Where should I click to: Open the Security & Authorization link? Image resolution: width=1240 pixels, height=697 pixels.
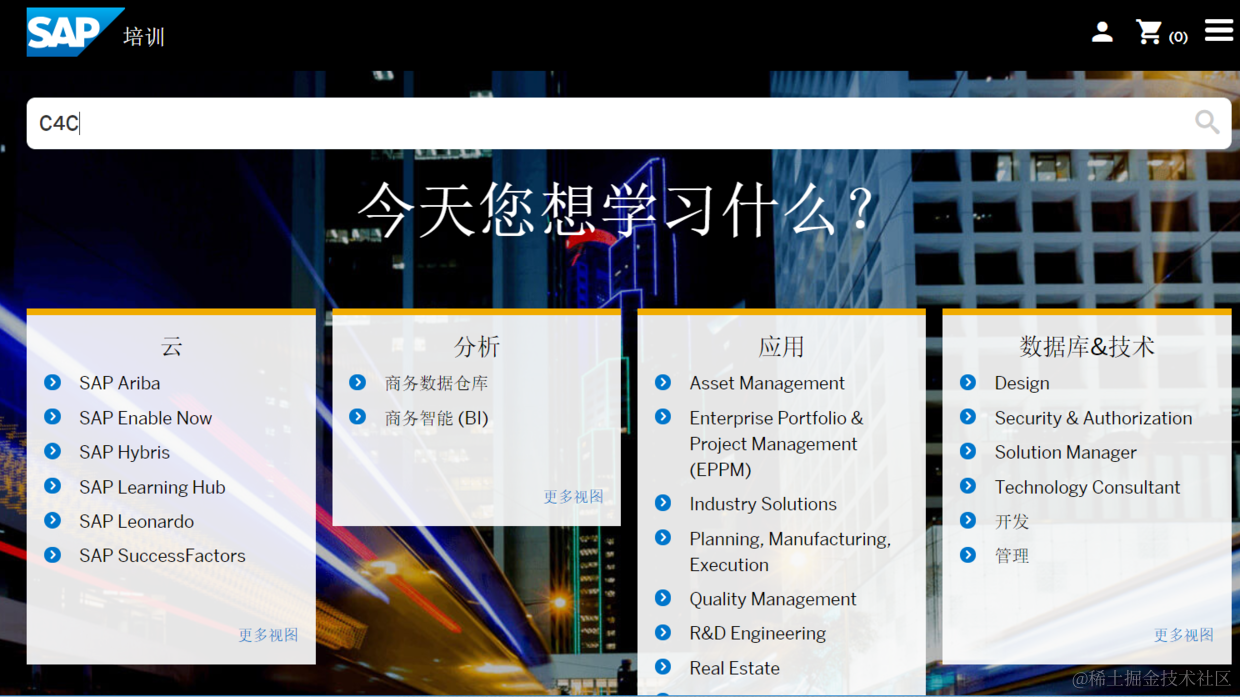pos(1093,418)
